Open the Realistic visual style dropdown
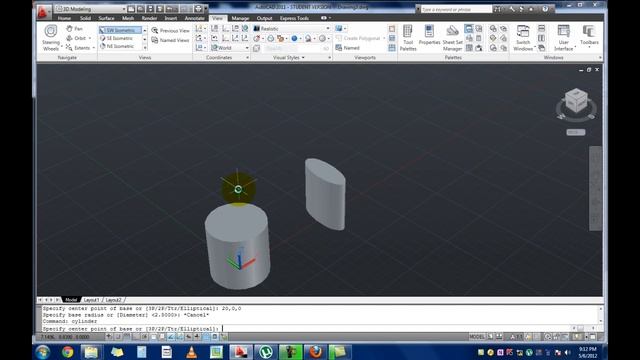Screen dimensions: 640x360 click(291, 29)
